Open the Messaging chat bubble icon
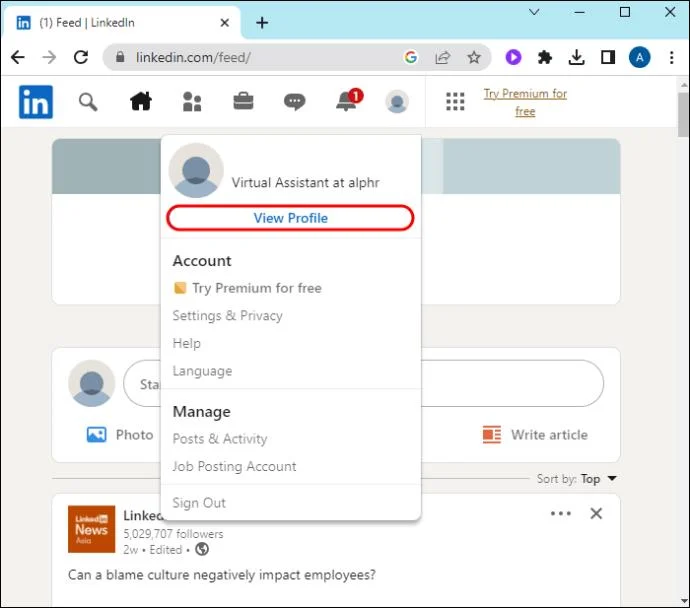The height and width of the screenshot is (608, 690). point(294,102)
